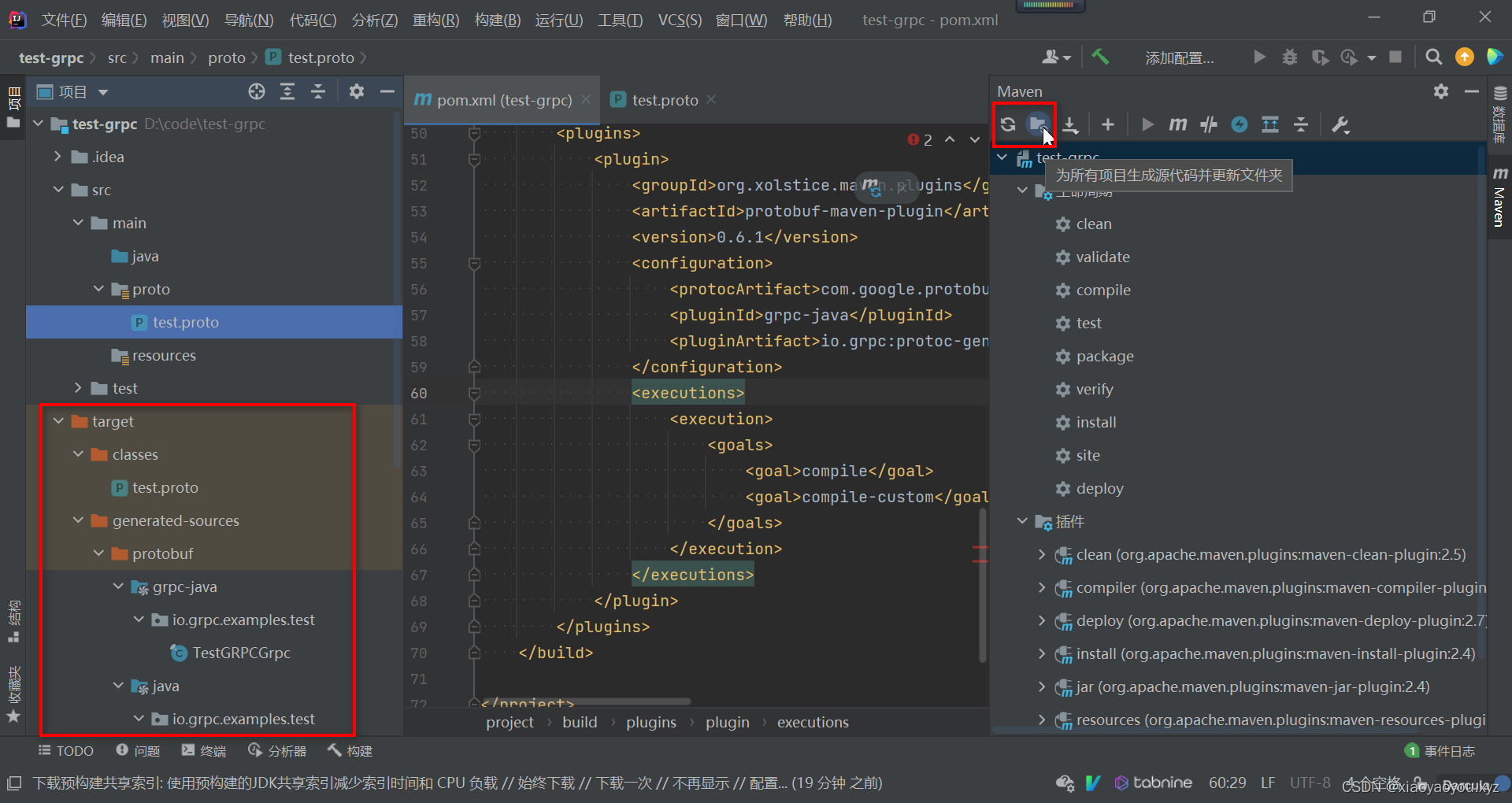Close the test.proto editor tab
The width and height of the screenshot is (1512, 803).
711,99
